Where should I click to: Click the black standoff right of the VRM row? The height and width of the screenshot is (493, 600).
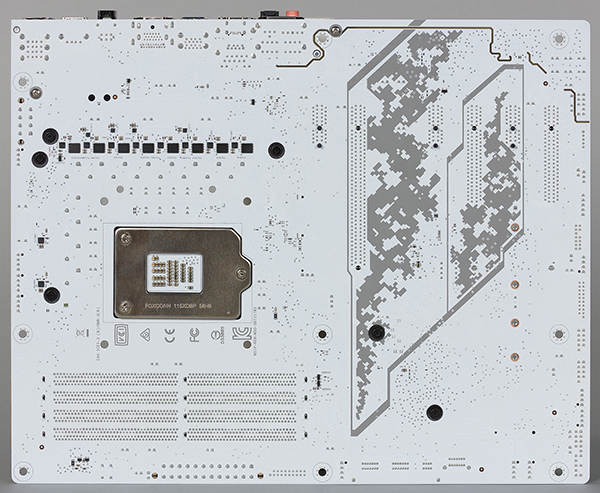tap(276, 150)
